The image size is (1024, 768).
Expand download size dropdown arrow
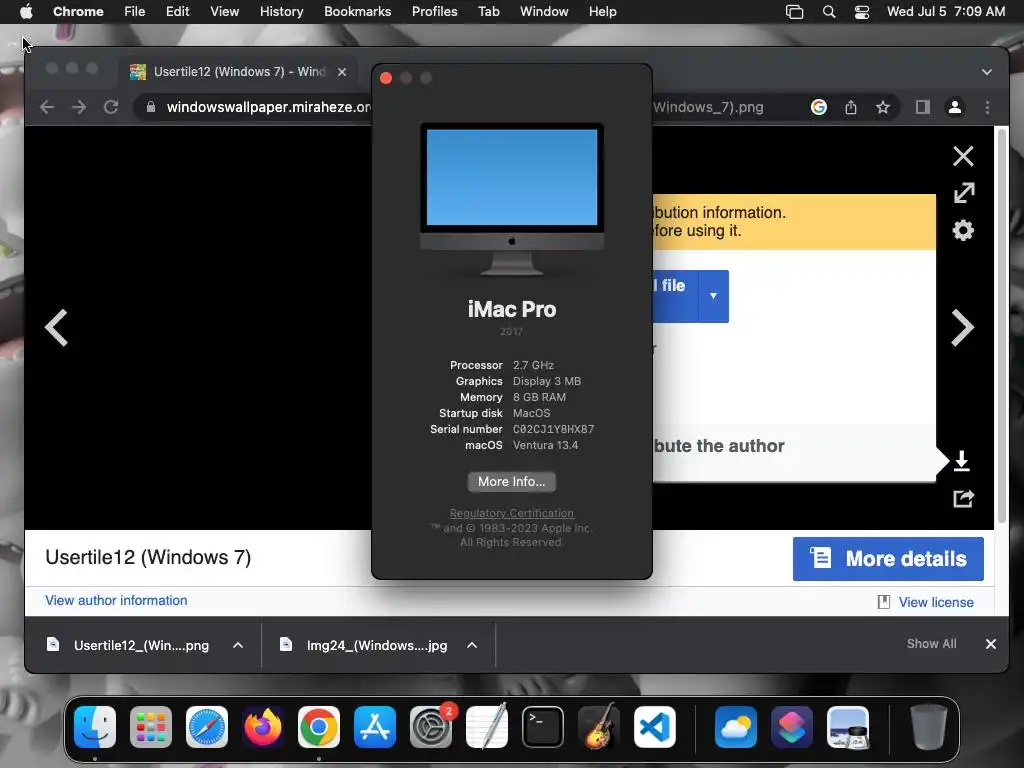pos(713,296)
